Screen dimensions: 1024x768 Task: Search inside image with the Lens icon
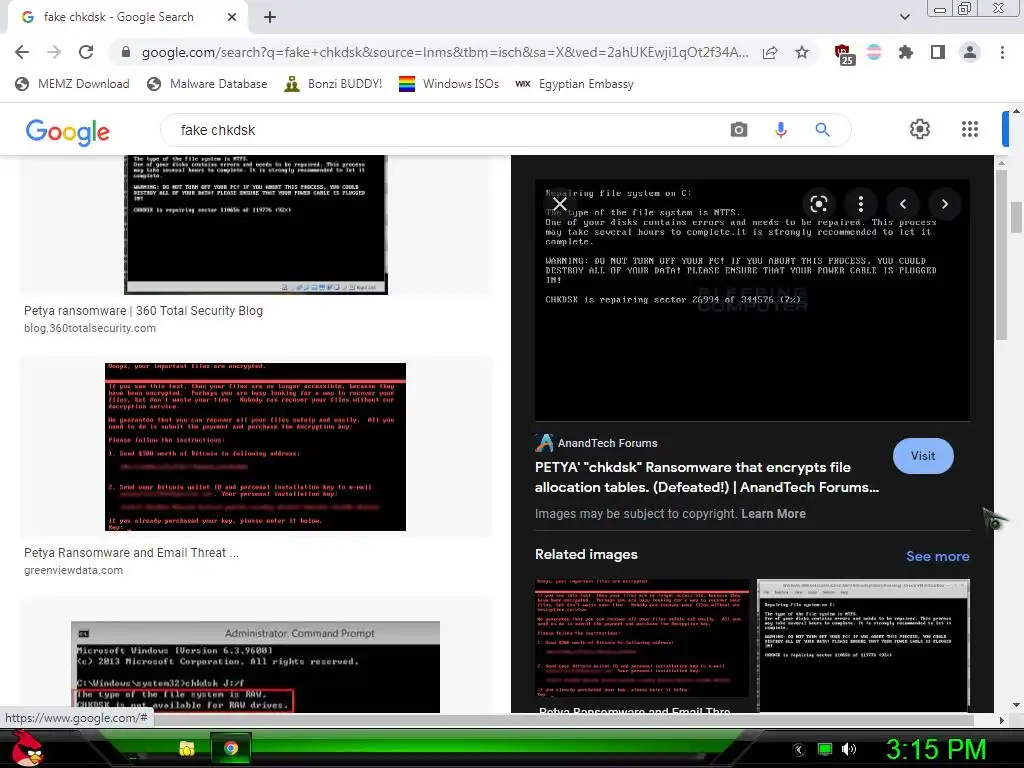point(818,204)
